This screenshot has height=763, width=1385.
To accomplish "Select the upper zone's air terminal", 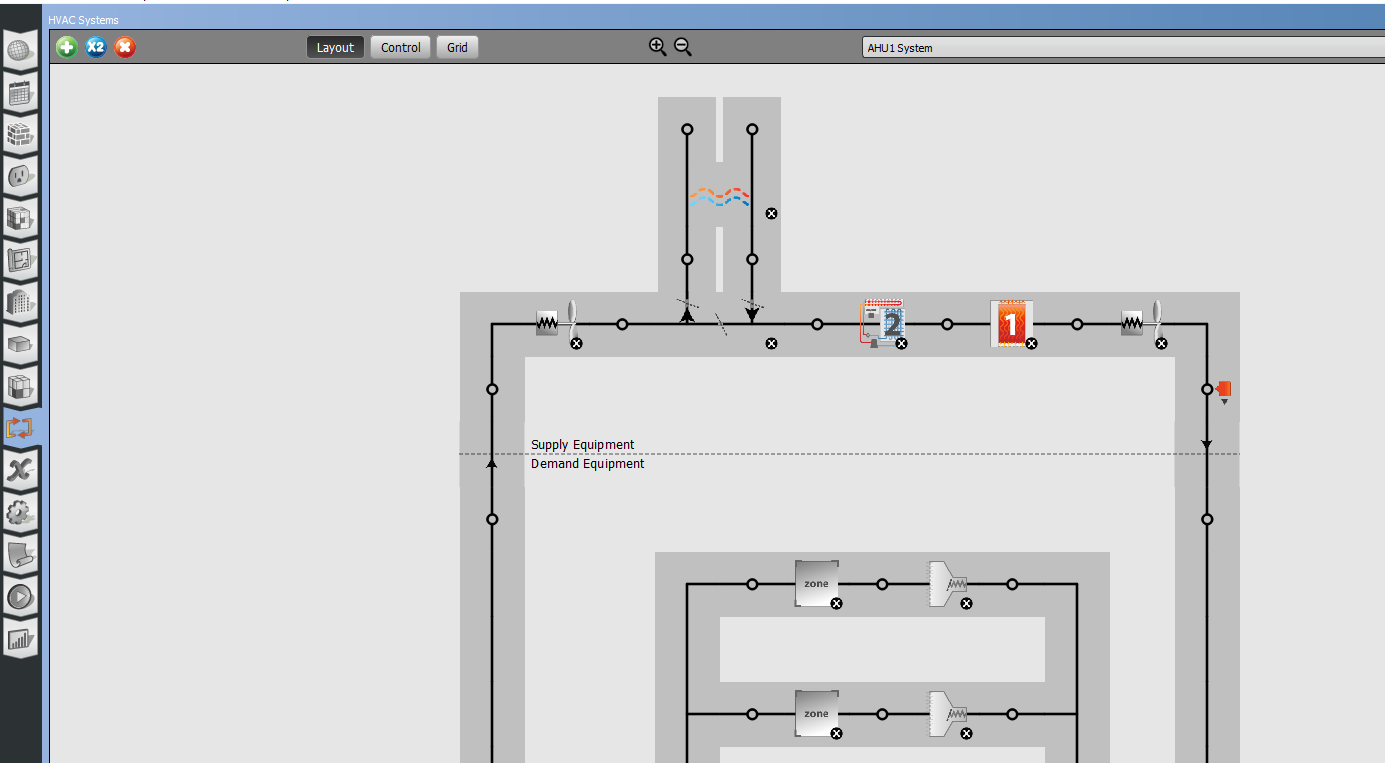I will [x=948, y=583].
